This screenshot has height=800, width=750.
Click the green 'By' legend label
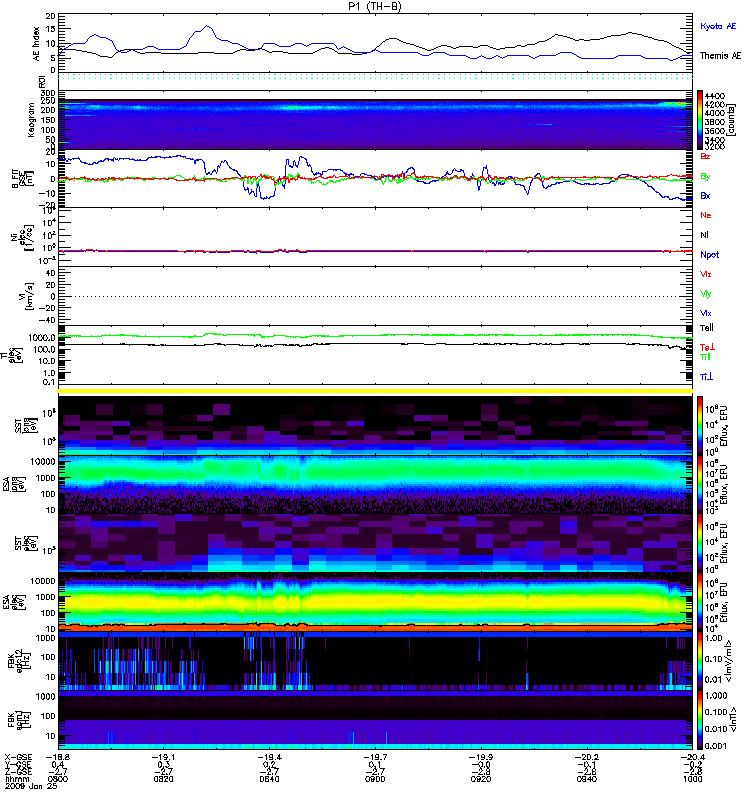(x=705, y=176)
